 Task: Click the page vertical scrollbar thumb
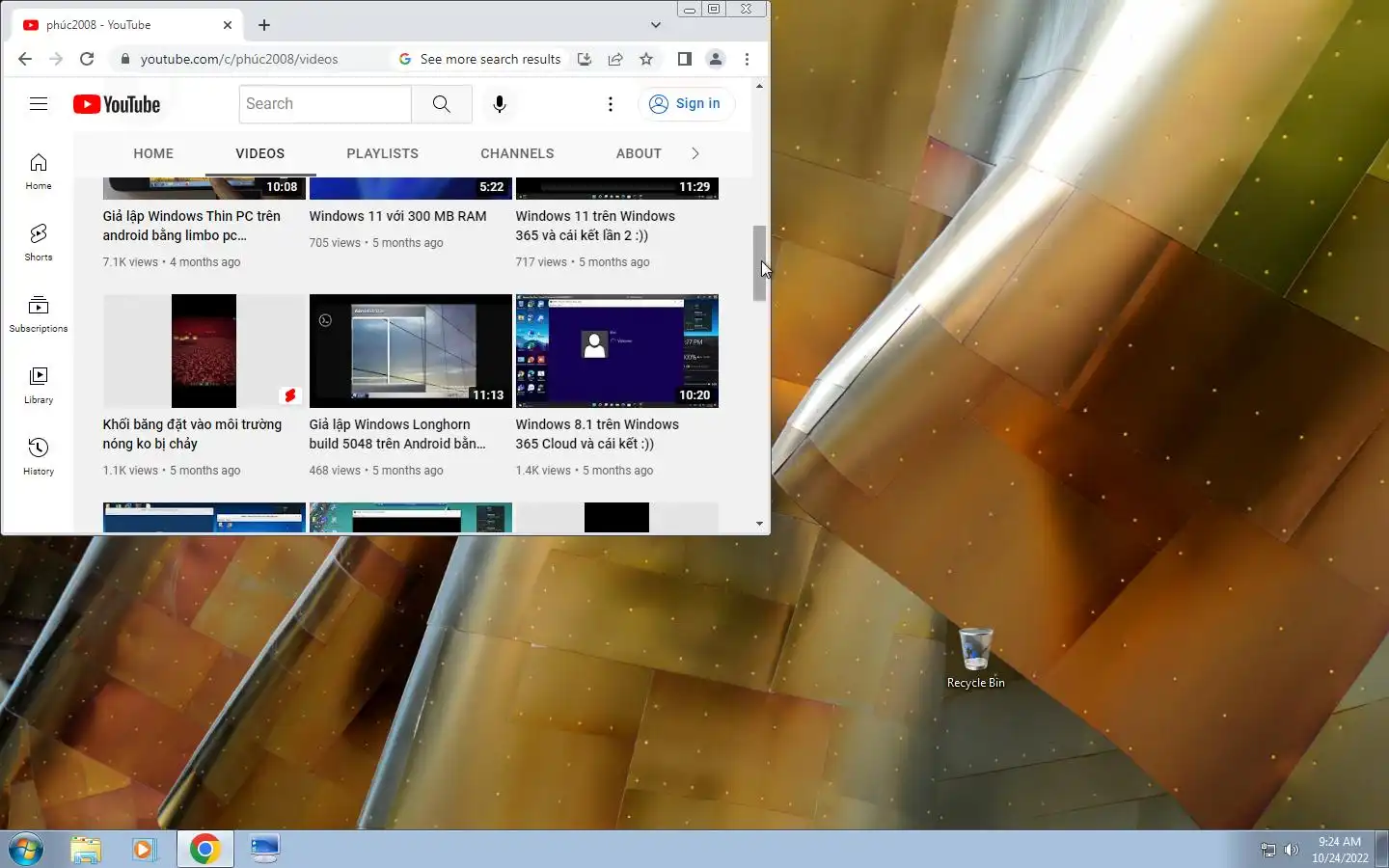tap(759, 263)
